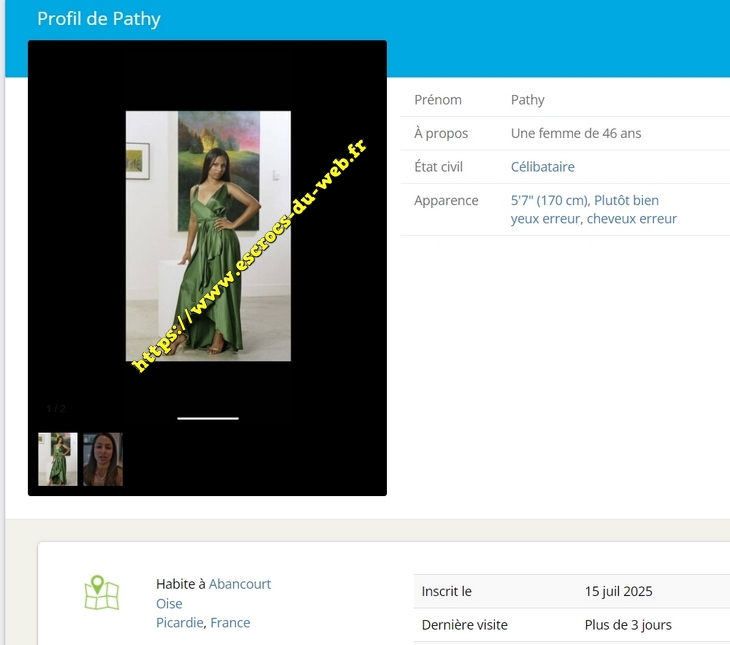This screenshot has width=730, height=645.
Task: Click the yeux erreur link
Action: point(545,219)
